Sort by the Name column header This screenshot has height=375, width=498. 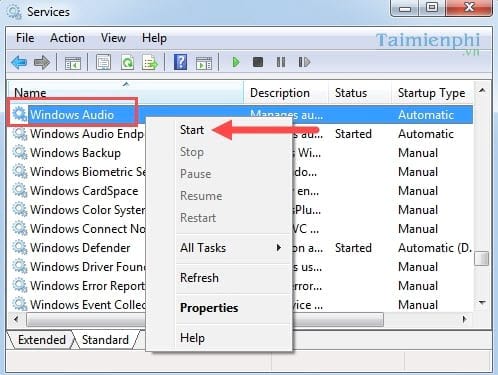tap(125, 92)
